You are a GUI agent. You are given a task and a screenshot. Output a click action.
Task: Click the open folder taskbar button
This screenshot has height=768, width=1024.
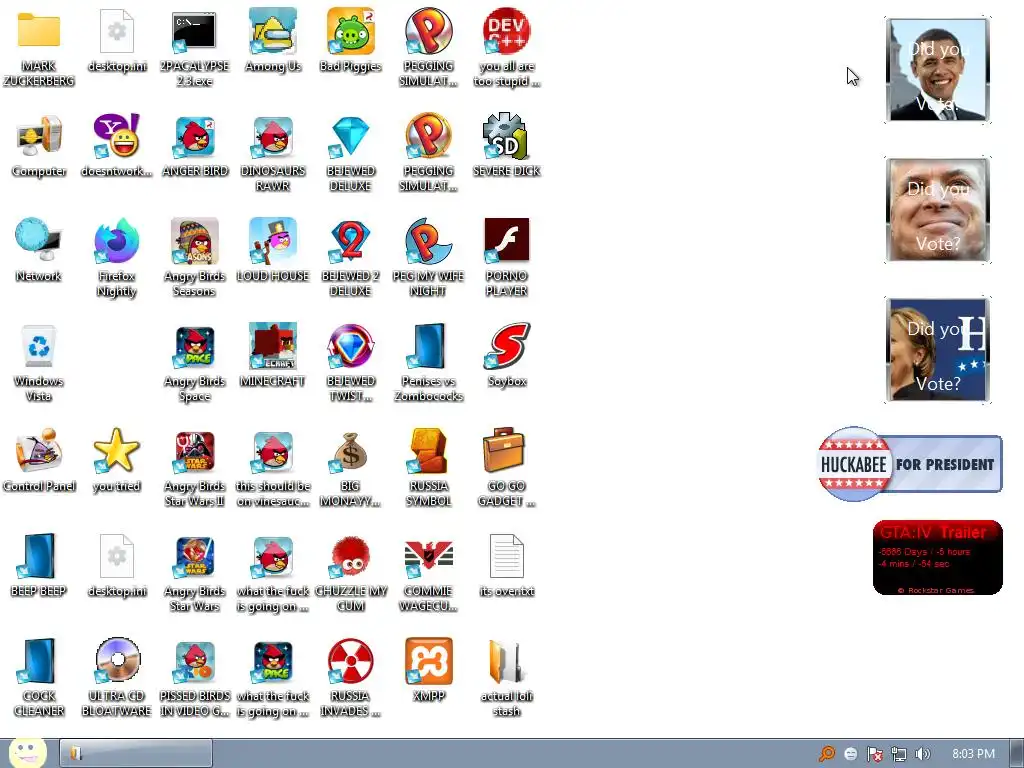pyautogui.click(x=136, y=753)
